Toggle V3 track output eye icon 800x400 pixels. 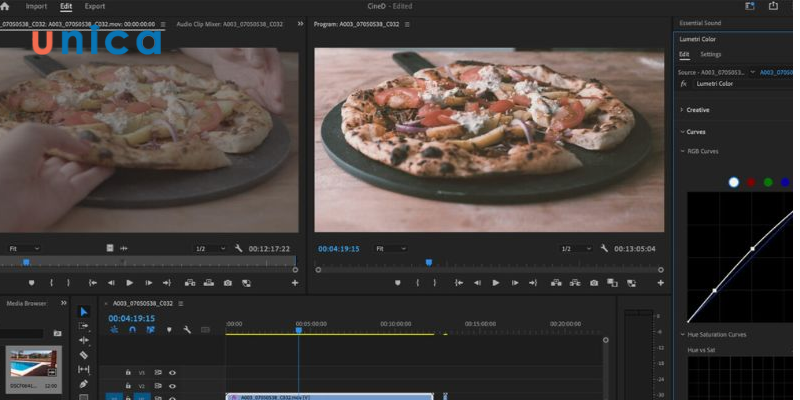click(172, 372)
